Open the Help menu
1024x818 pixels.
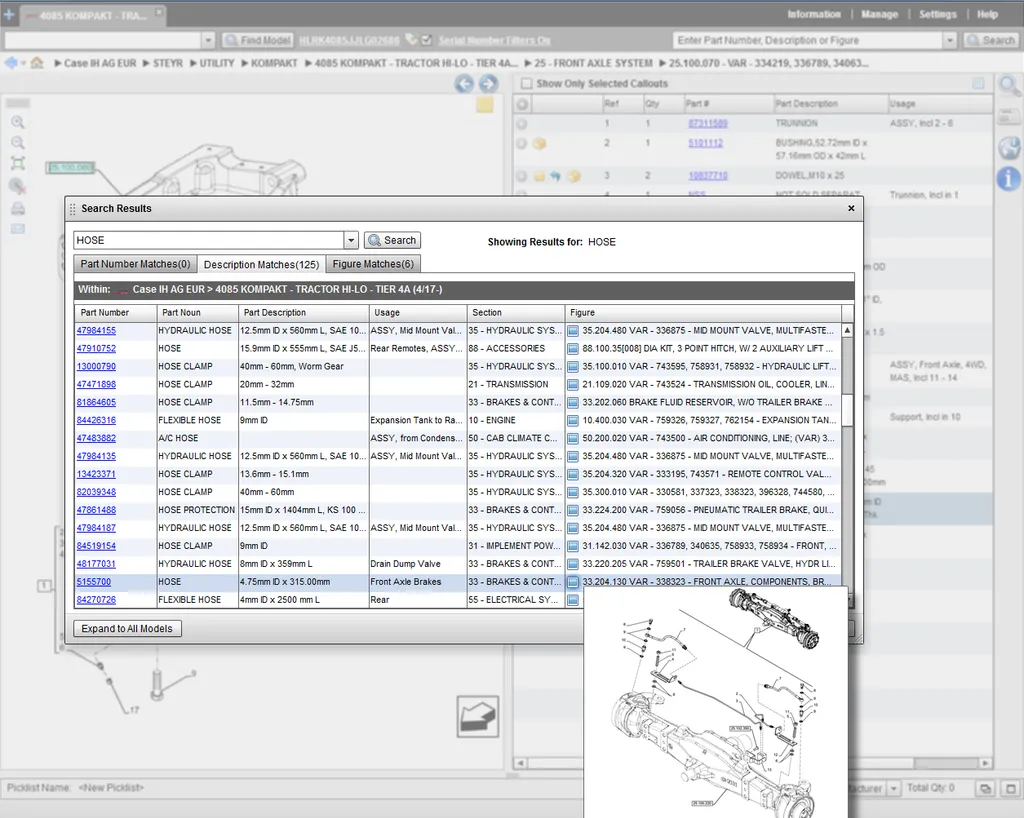tap(987, 14)
